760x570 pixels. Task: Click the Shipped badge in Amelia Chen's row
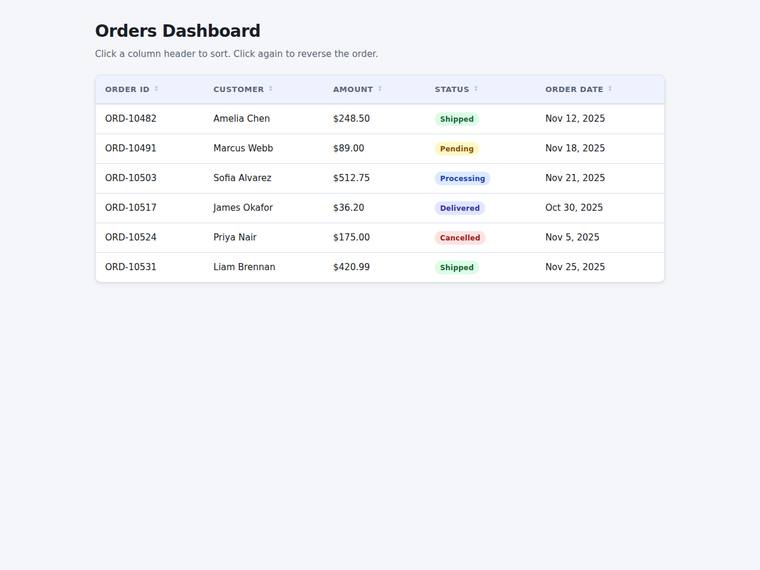[x=457, y=119]
